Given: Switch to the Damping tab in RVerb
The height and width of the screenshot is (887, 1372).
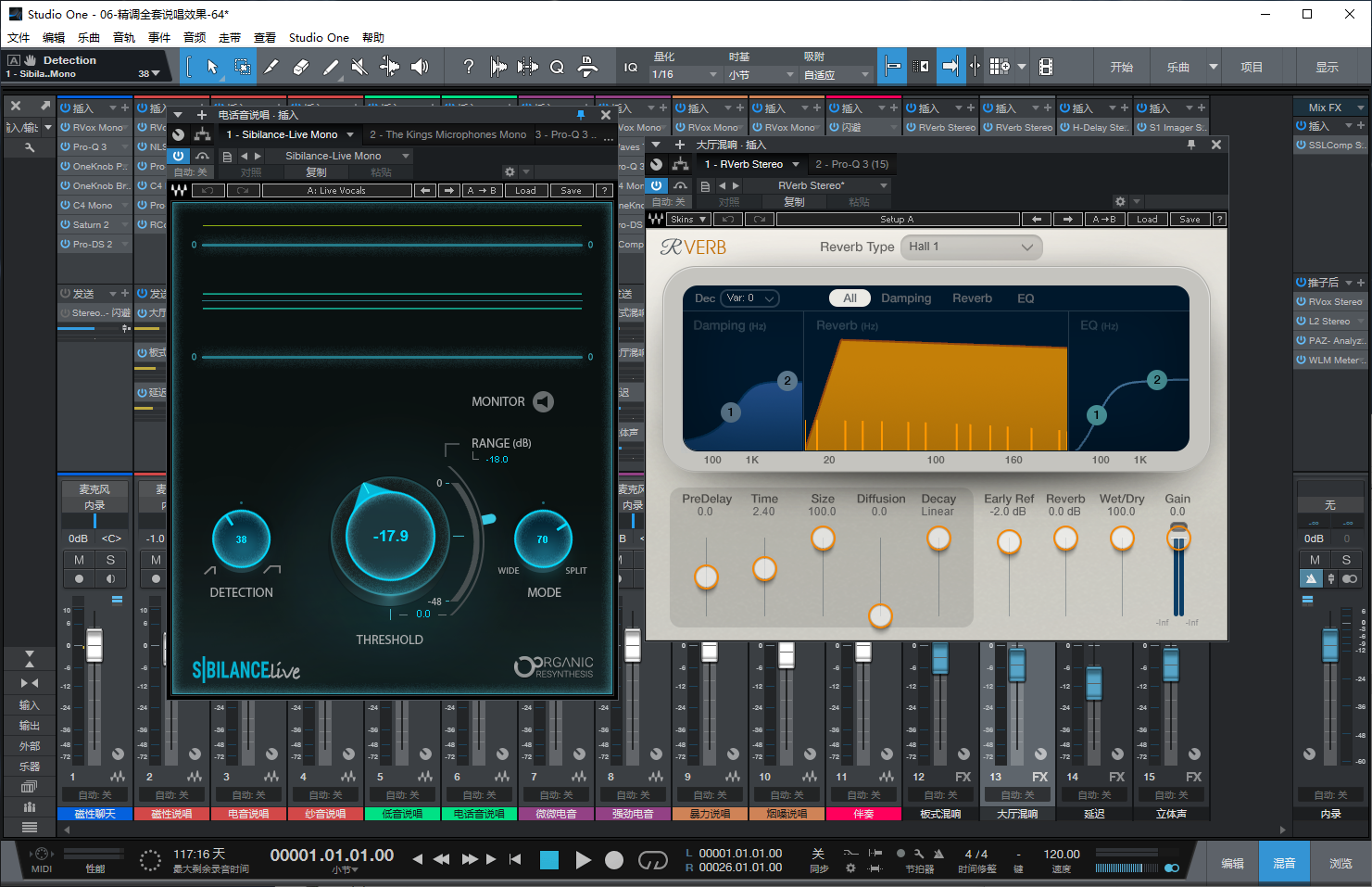Looking at the screenshot, I should pyautogui.click(x=905, y=298).
